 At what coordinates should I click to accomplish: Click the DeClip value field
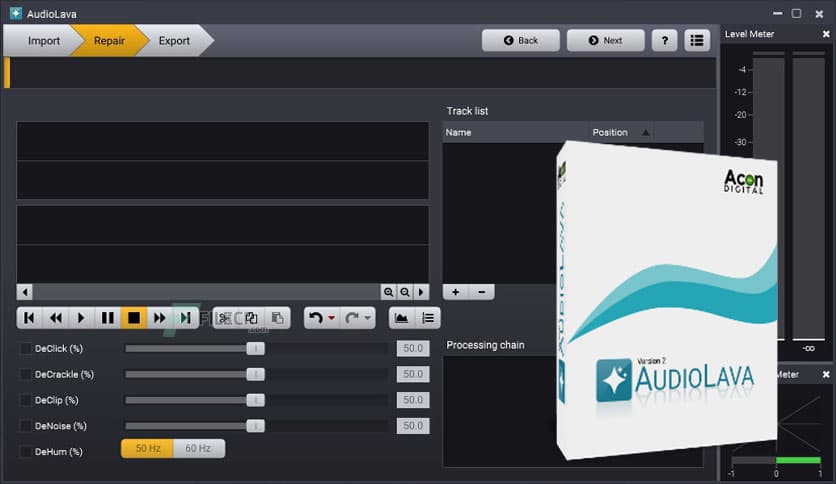(413, 400)
